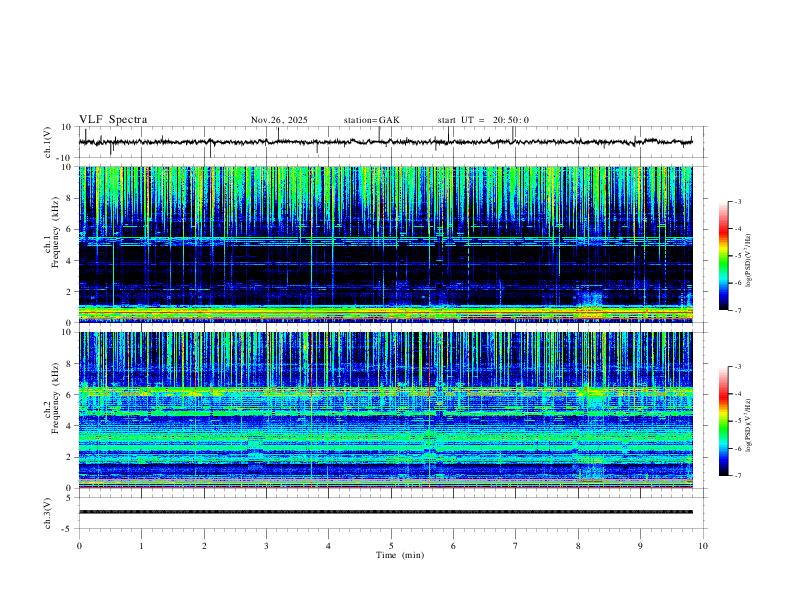The height and width of the screenshot is (612, 792).
Task: Click the ch.2 spectrogram panel
Action: coord(385,410)
